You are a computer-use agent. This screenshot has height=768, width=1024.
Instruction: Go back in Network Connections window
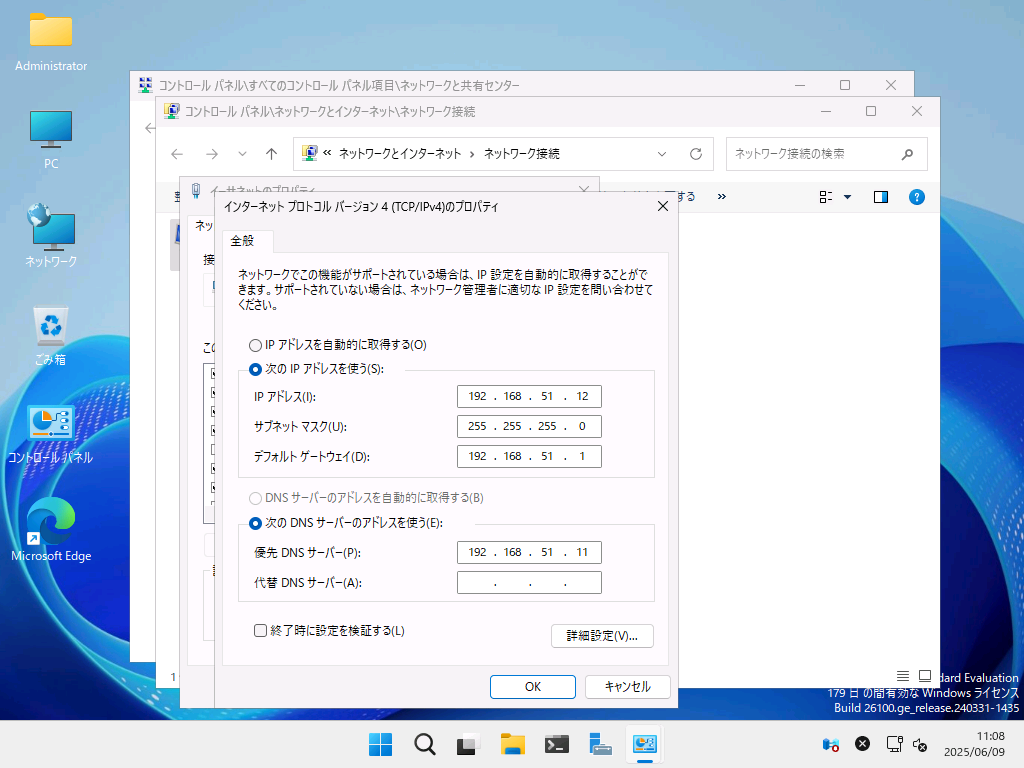coord(177,154)
